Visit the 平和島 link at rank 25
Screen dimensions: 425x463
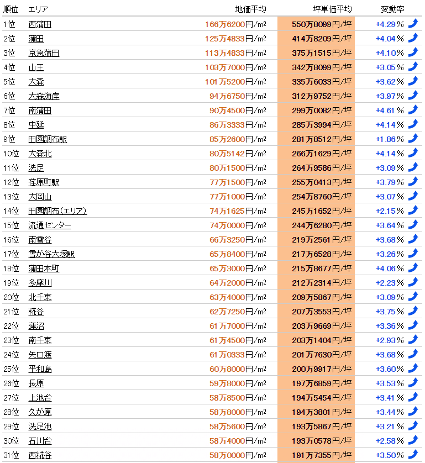click(40, 369)
